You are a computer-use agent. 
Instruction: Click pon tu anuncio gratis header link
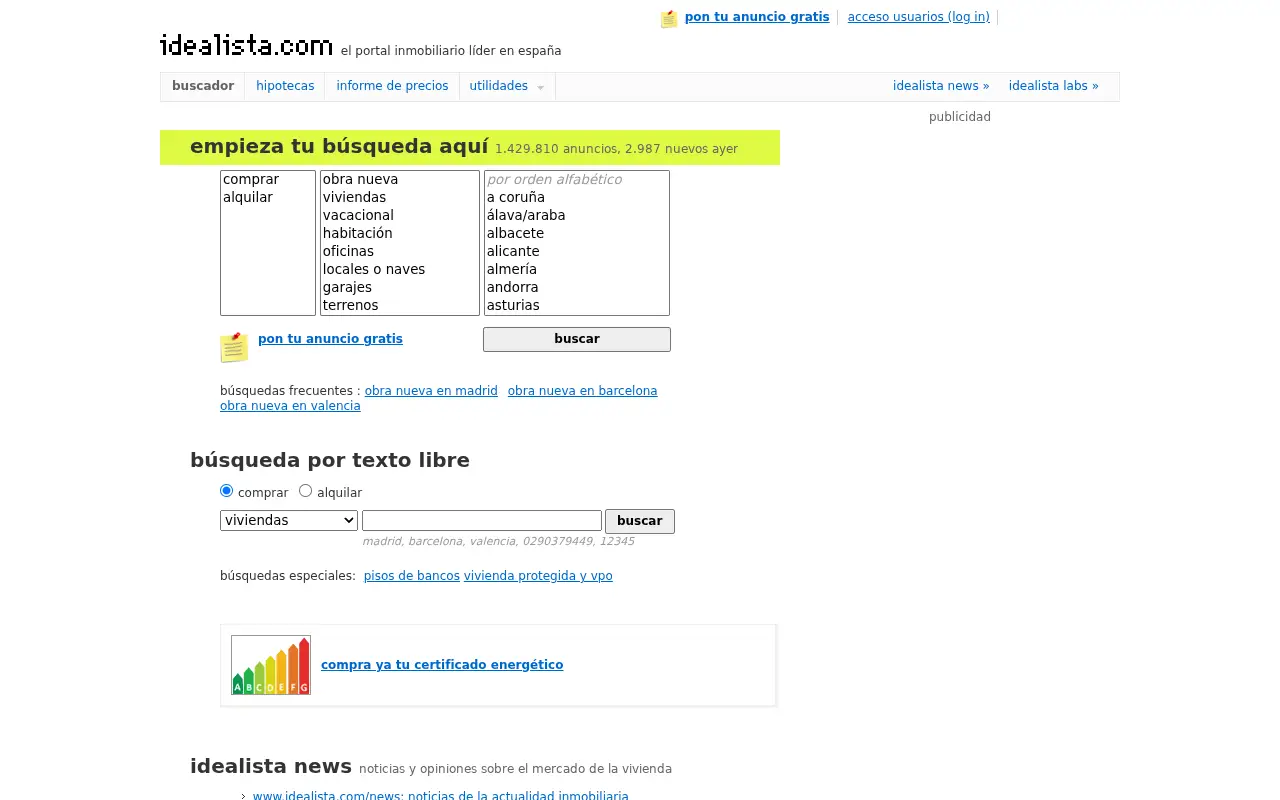tap(757, 17)
